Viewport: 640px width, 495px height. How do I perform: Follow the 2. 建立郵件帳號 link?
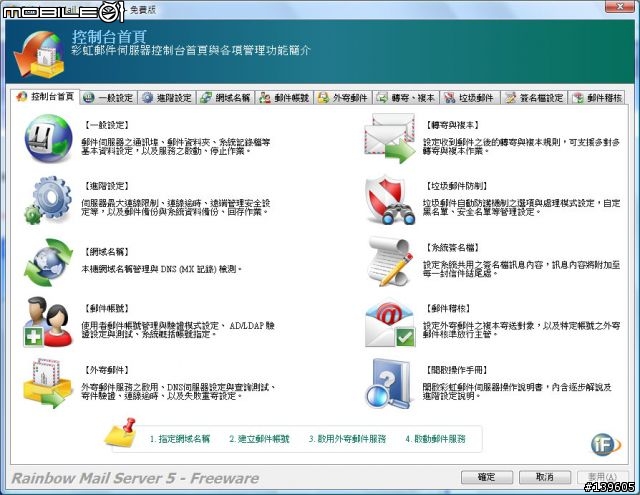point(259,439)
